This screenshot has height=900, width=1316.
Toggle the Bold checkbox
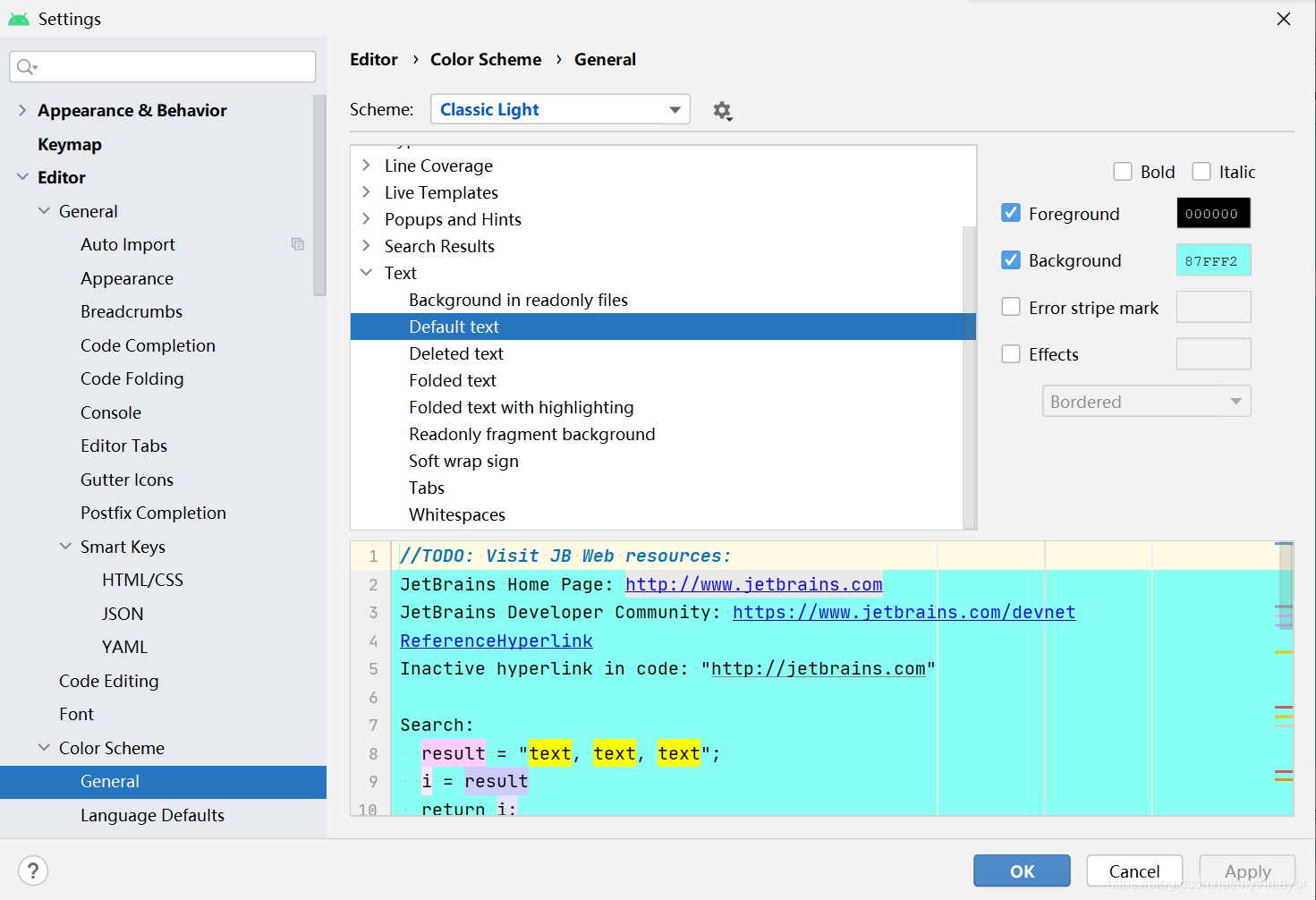[1123, 172]
